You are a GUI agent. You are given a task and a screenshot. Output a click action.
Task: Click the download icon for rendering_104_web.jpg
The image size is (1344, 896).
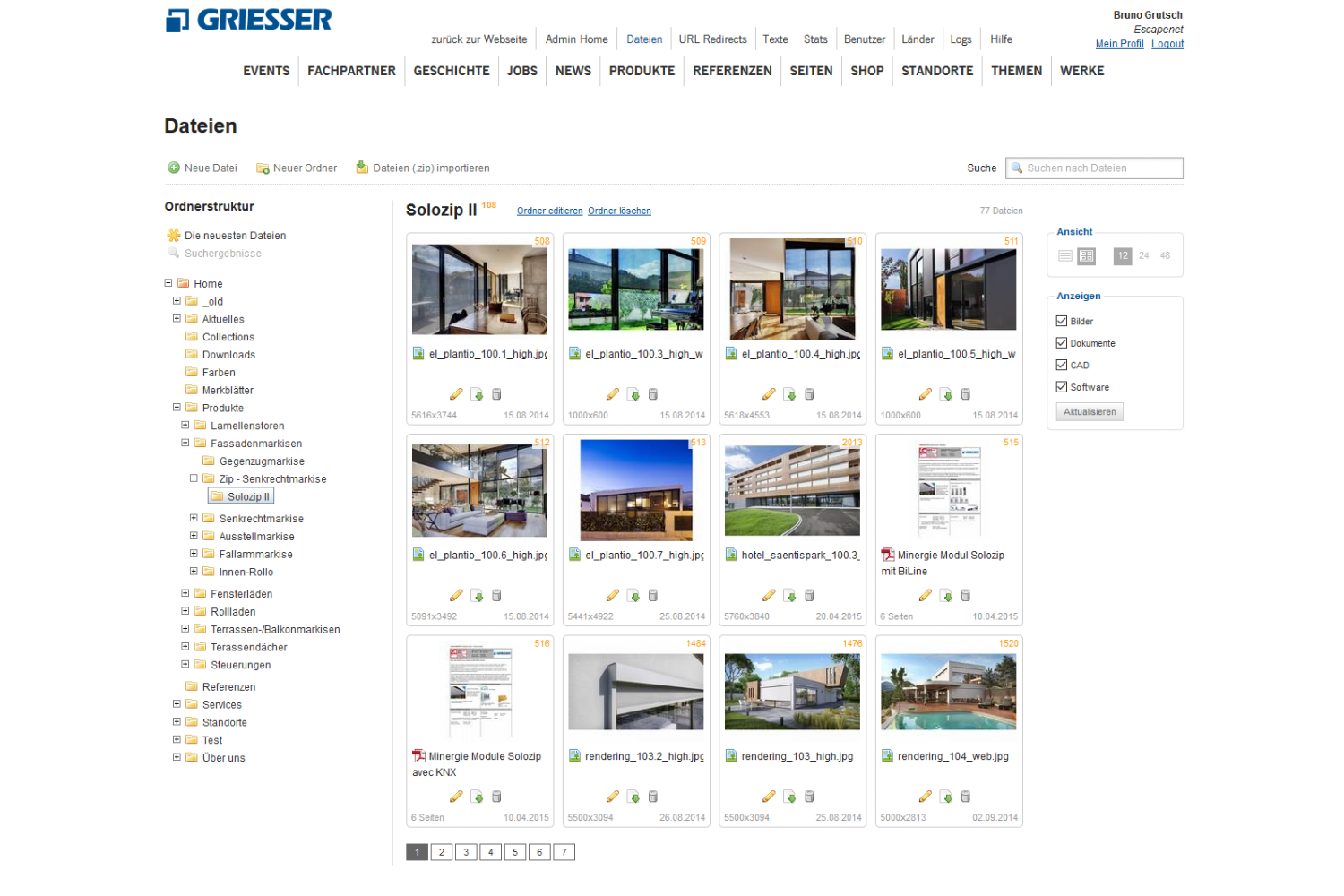tap(946, 797)
